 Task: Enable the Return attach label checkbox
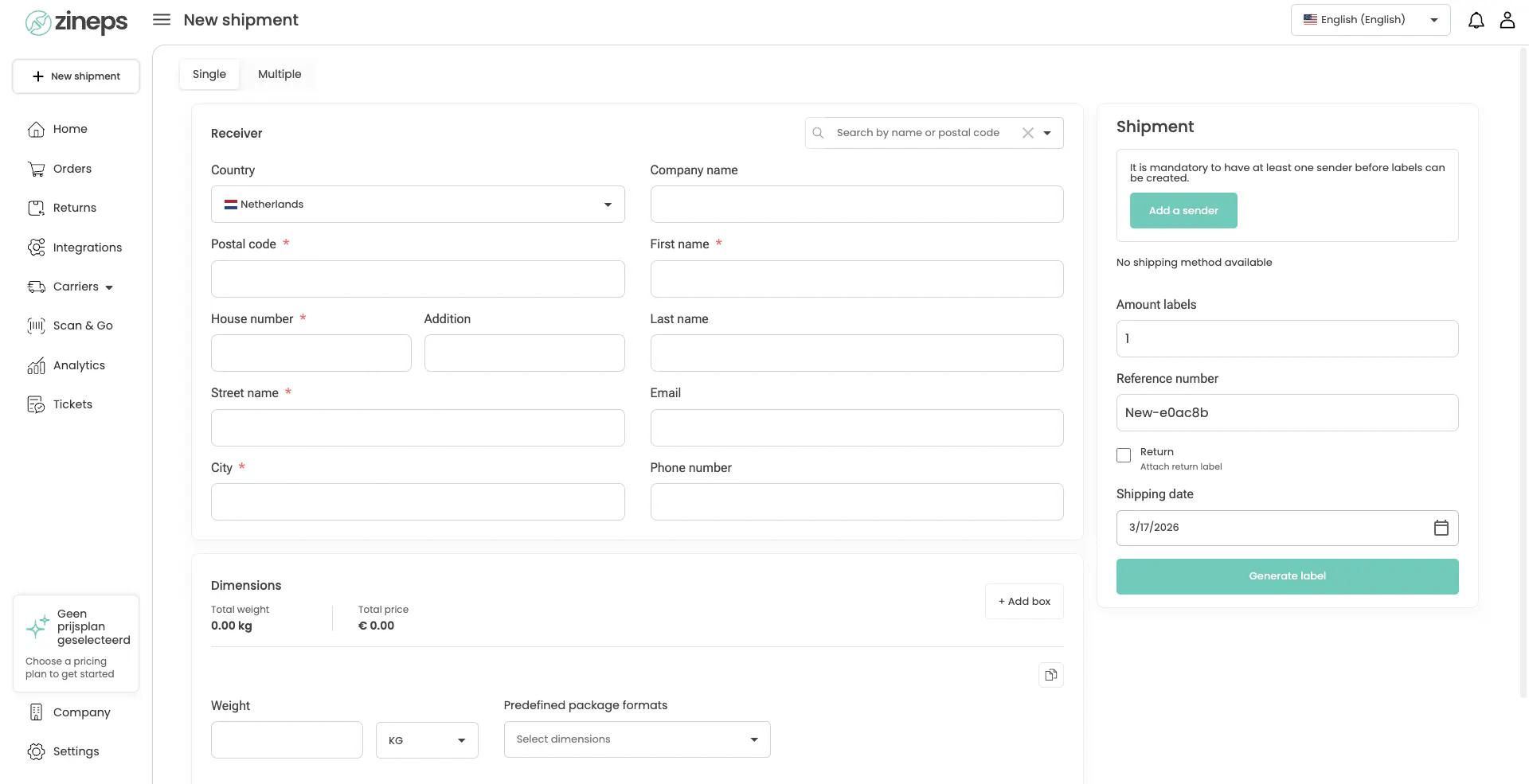coord(1124,455)
